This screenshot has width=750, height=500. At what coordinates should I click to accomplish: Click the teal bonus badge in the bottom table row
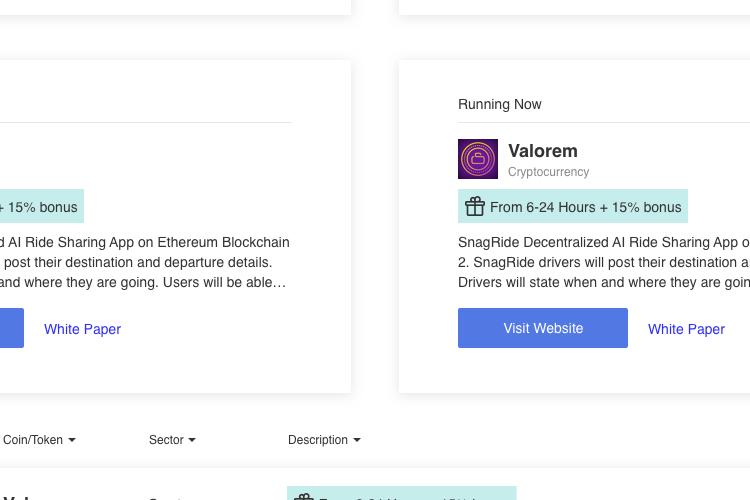[402, 493]
